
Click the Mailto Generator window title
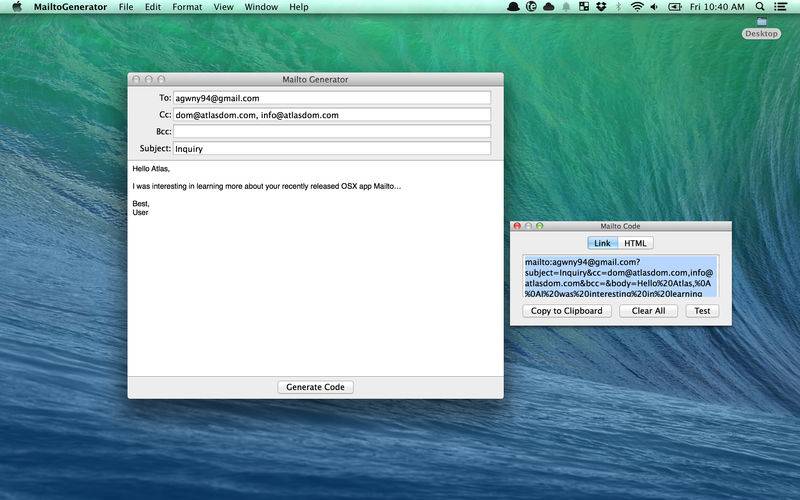click(315, 80)
